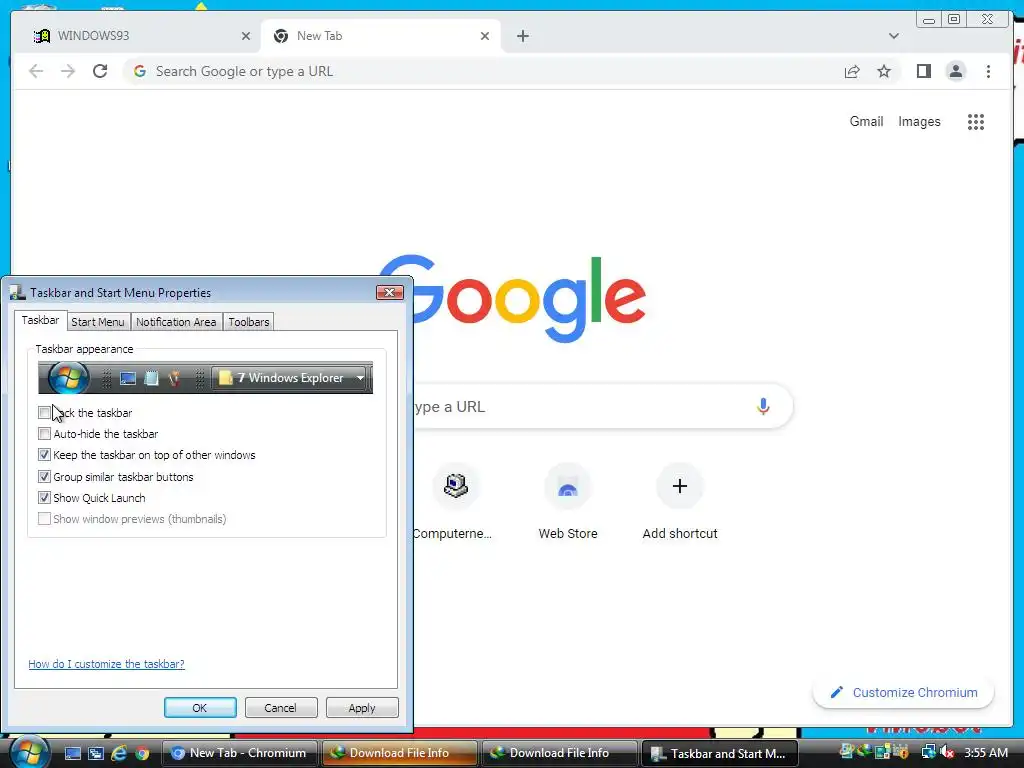
Task: Start voice search with microphone icon
Action: click(763, 406)
